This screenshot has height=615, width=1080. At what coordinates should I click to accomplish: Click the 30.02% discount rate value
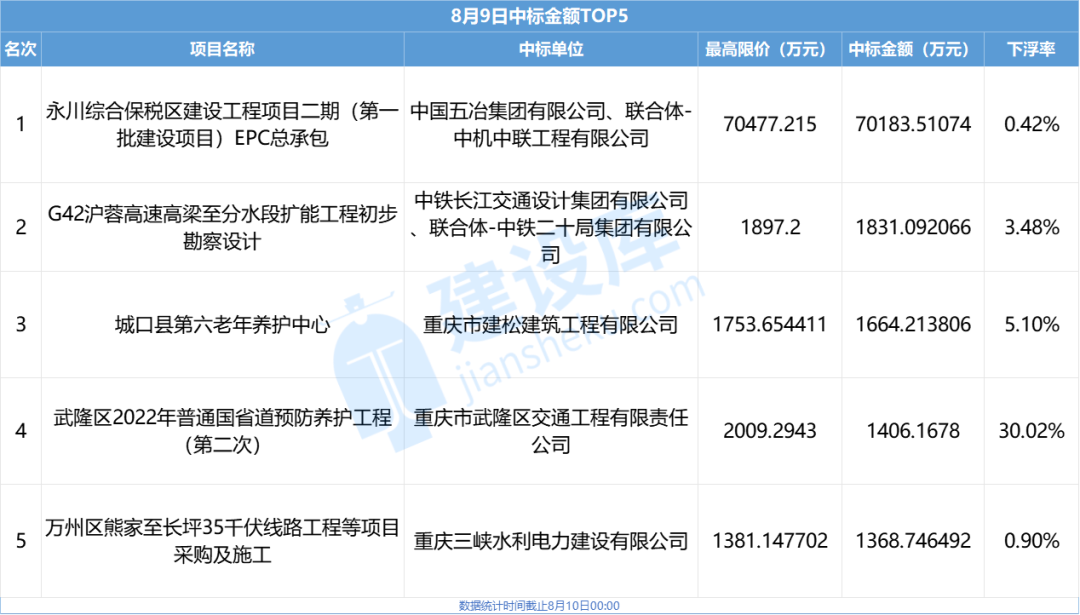coord(1031,432)
